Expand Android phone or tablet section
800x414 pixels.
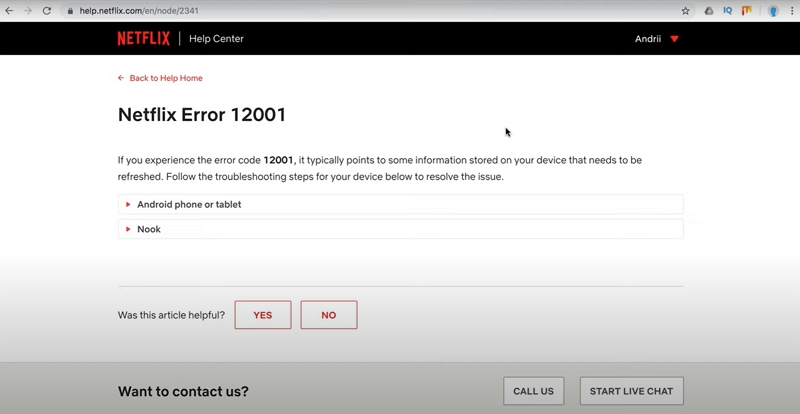click(x=401, y=204)
